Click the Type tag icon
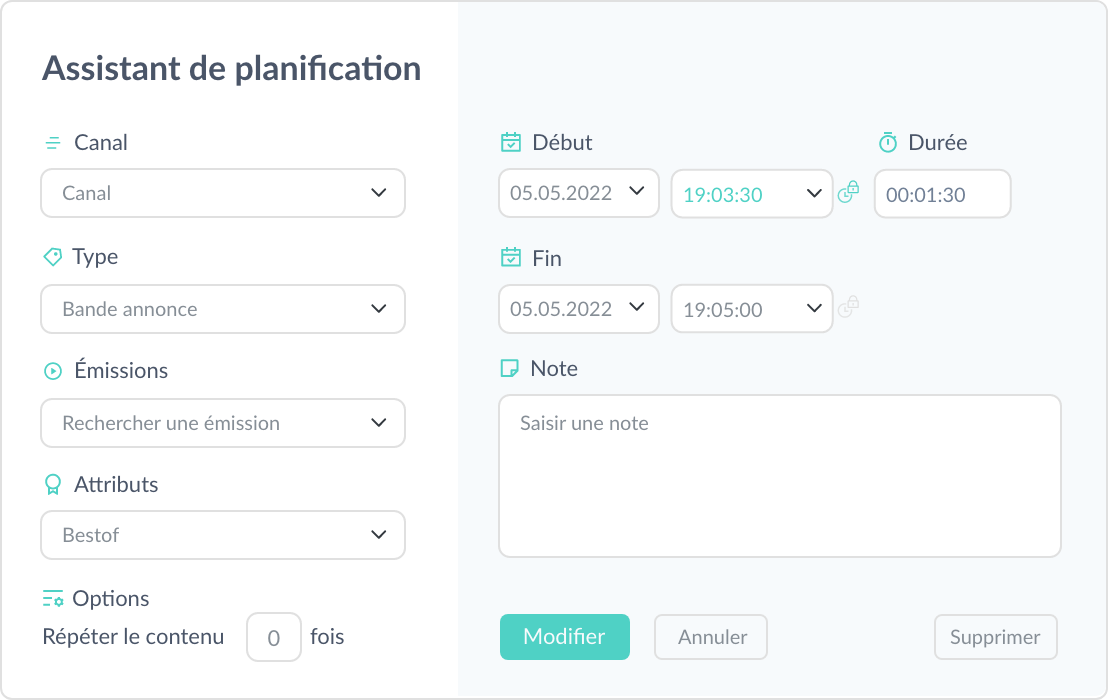The width and height of the screenshot is (1108, 700). pyautogui.click(x=53, y=257)
